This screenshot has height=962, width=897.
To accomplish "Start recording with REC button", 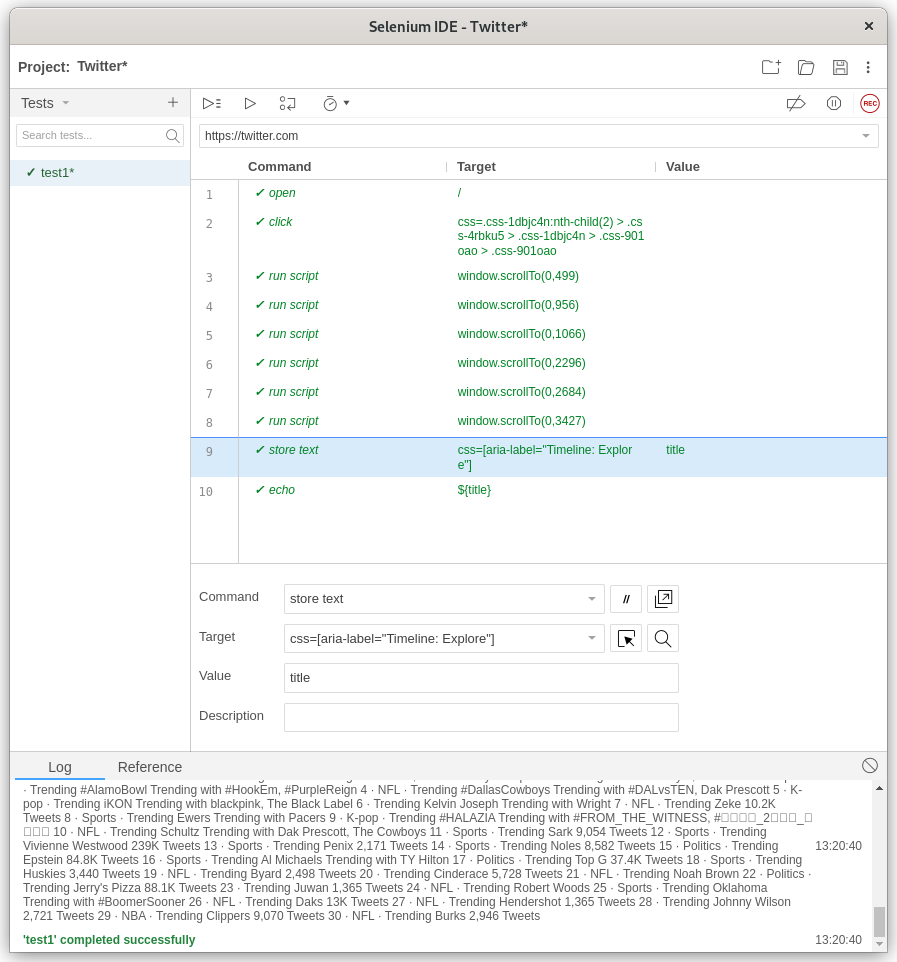I will pyautogui.click(x=869, y=103).
